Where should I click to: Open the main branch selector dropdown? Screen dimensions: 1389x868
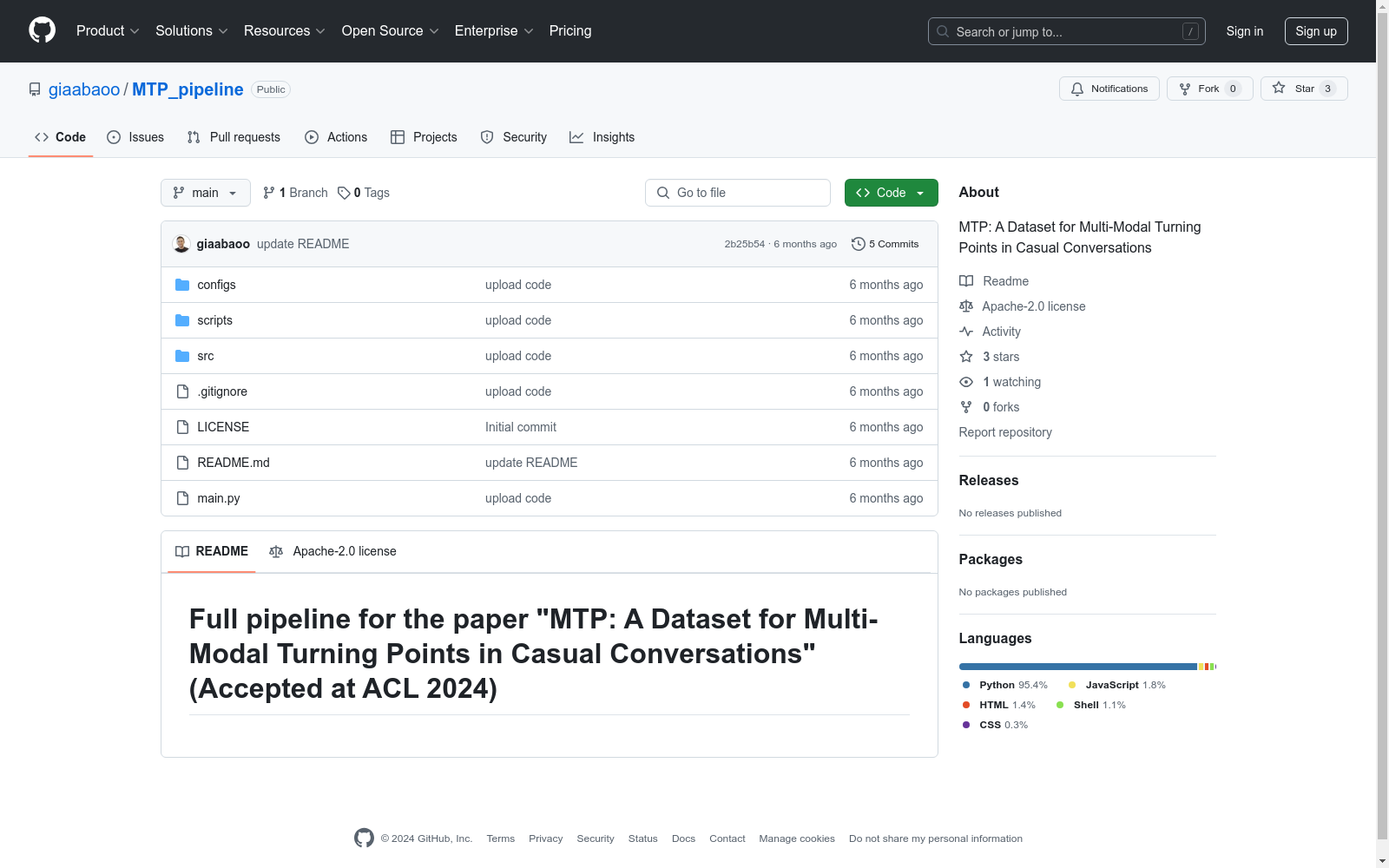point(206,193)
